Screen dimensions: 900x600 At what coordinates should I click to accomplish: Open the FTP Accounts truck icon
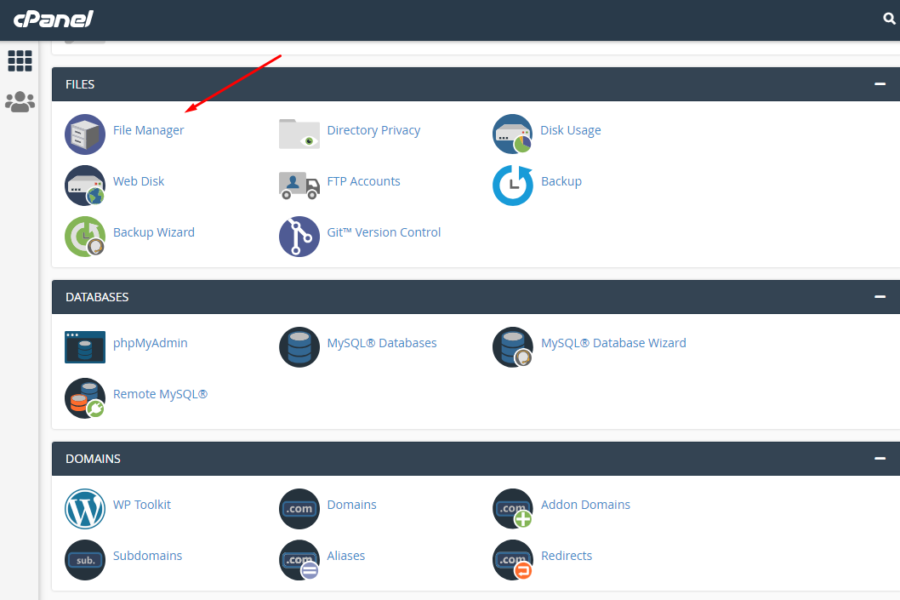pos(299,185)
